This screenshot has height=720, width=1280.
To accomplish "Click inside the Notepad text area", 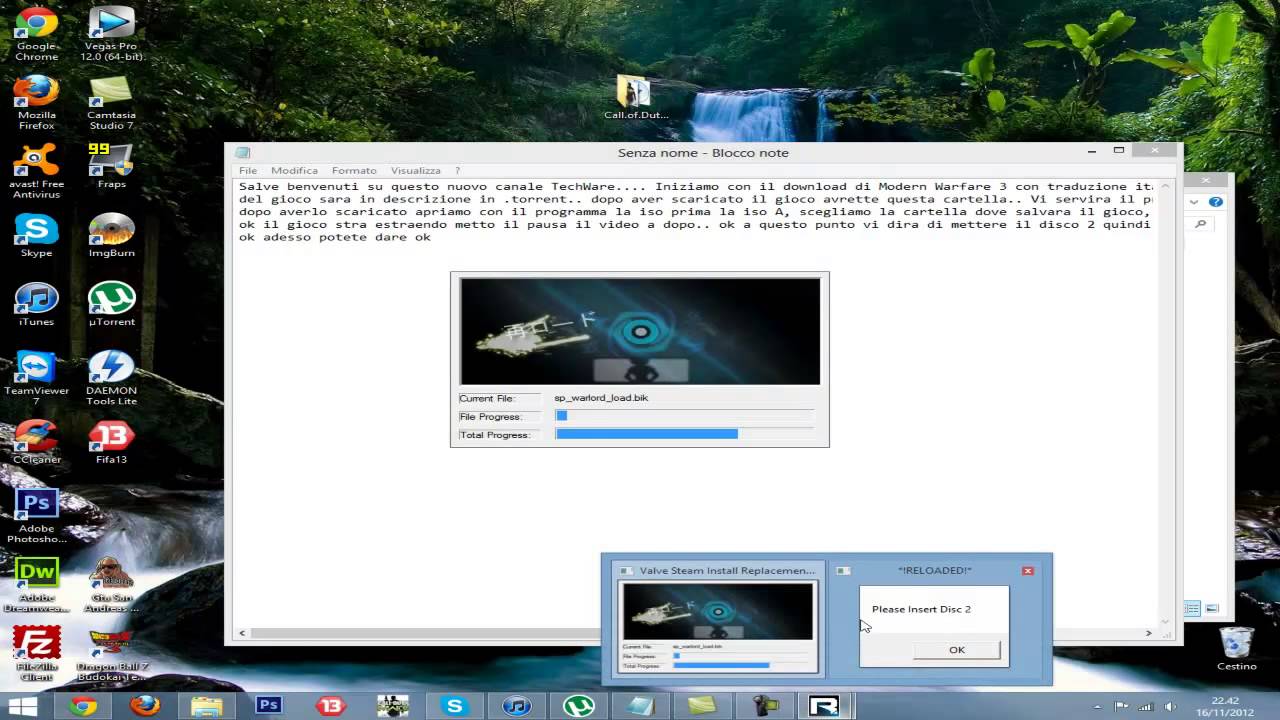I will tap(695, 402).
